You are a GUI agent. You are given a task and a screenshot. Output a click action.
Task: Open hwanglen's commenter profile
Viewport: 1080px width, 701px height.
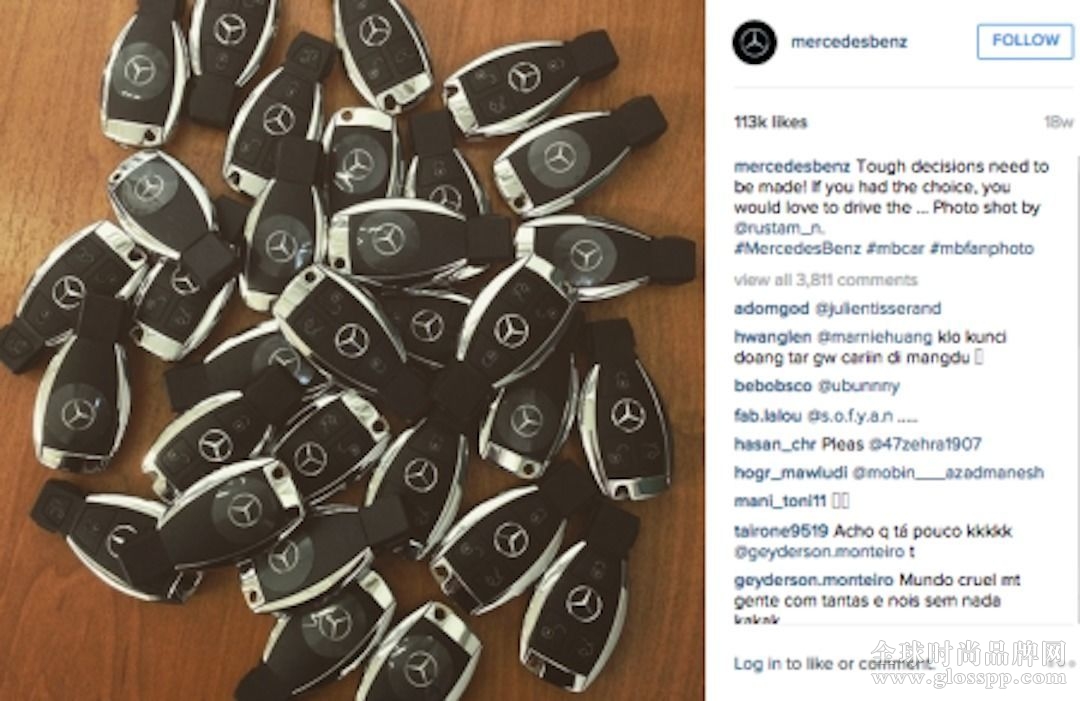pos(772,337)
